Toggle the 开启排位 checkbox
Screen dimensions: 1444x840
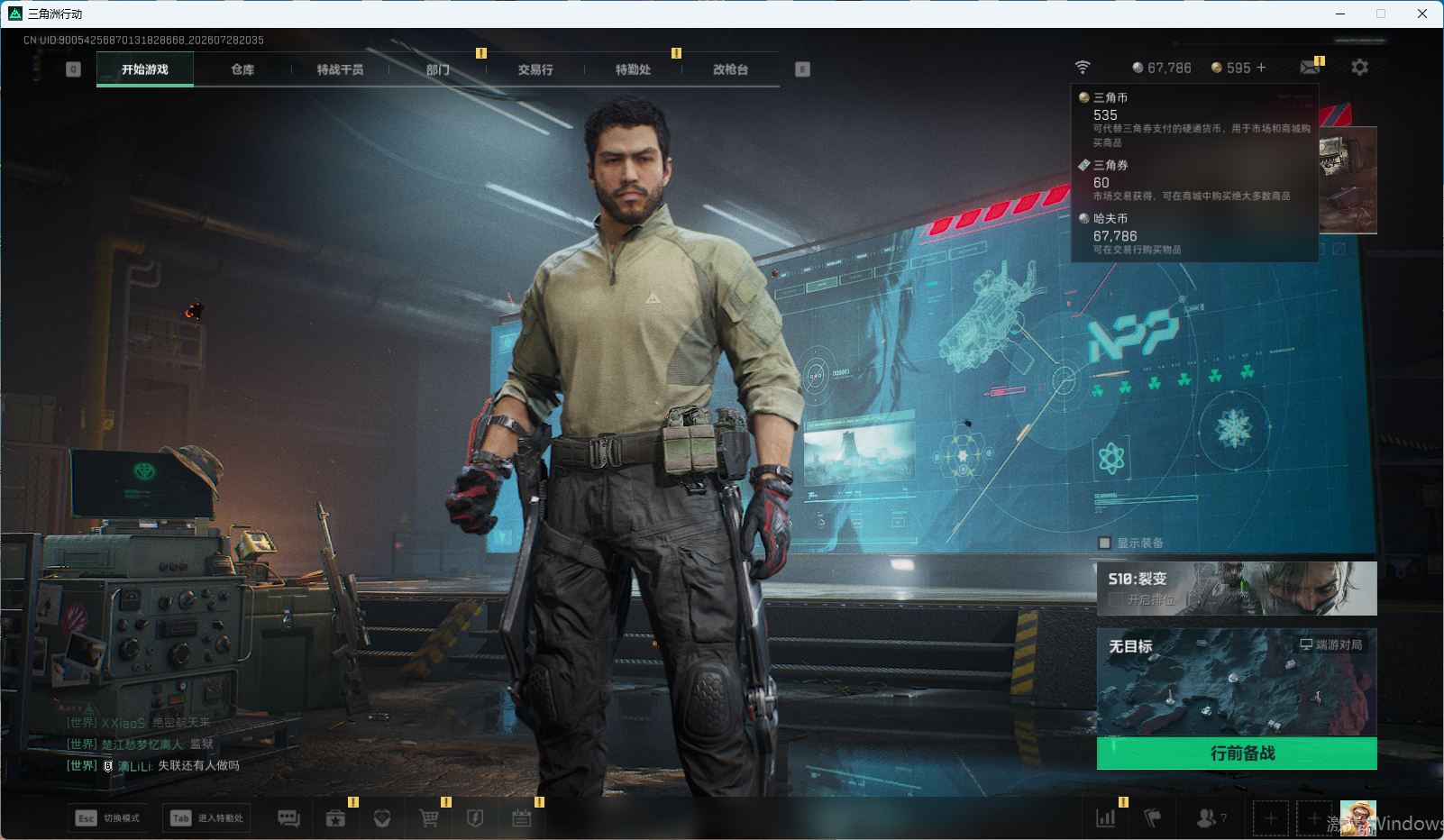[1116, 599]
